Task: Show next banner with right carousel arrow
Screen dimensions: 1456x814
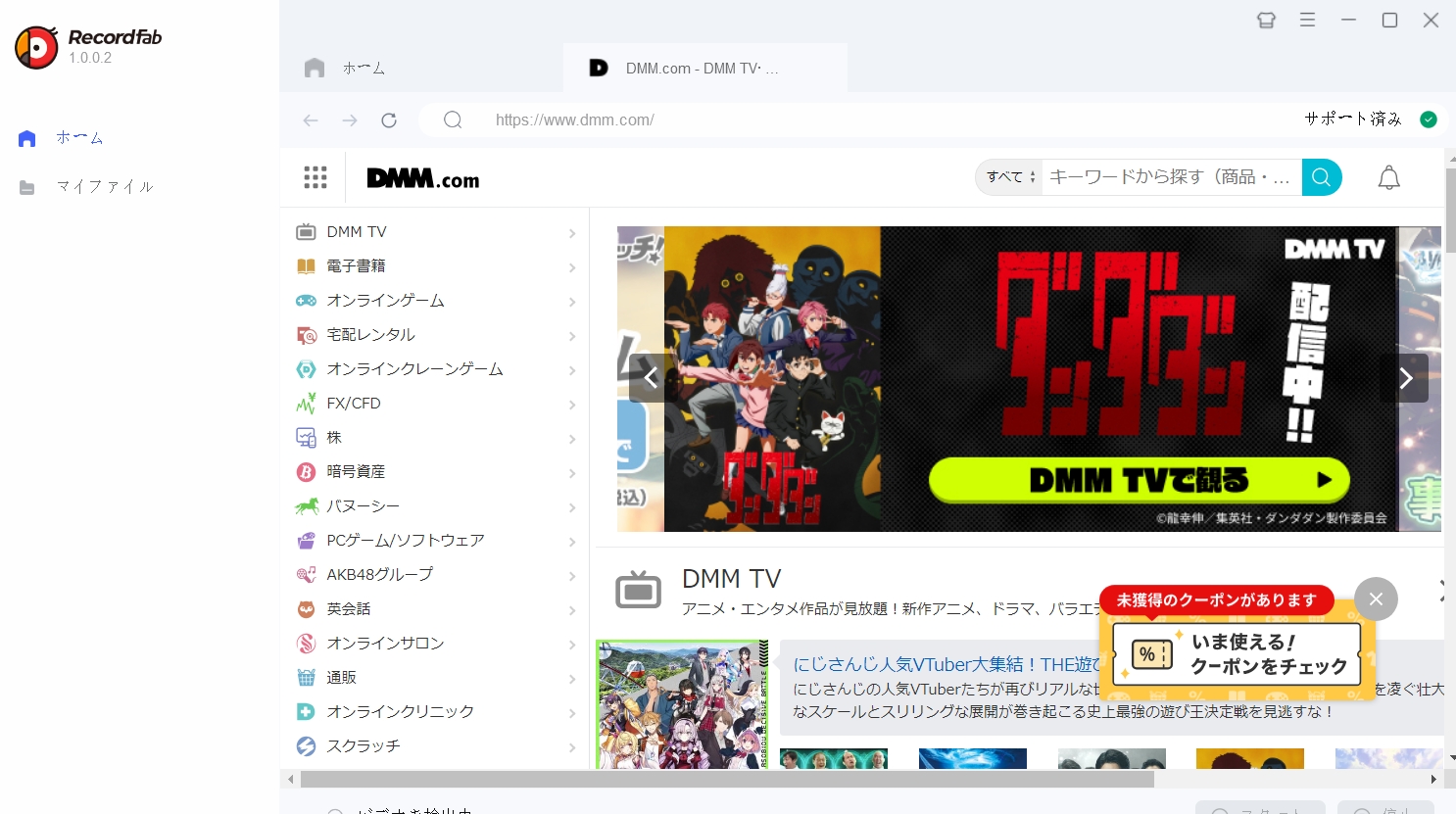Action: coord(1404,378)
